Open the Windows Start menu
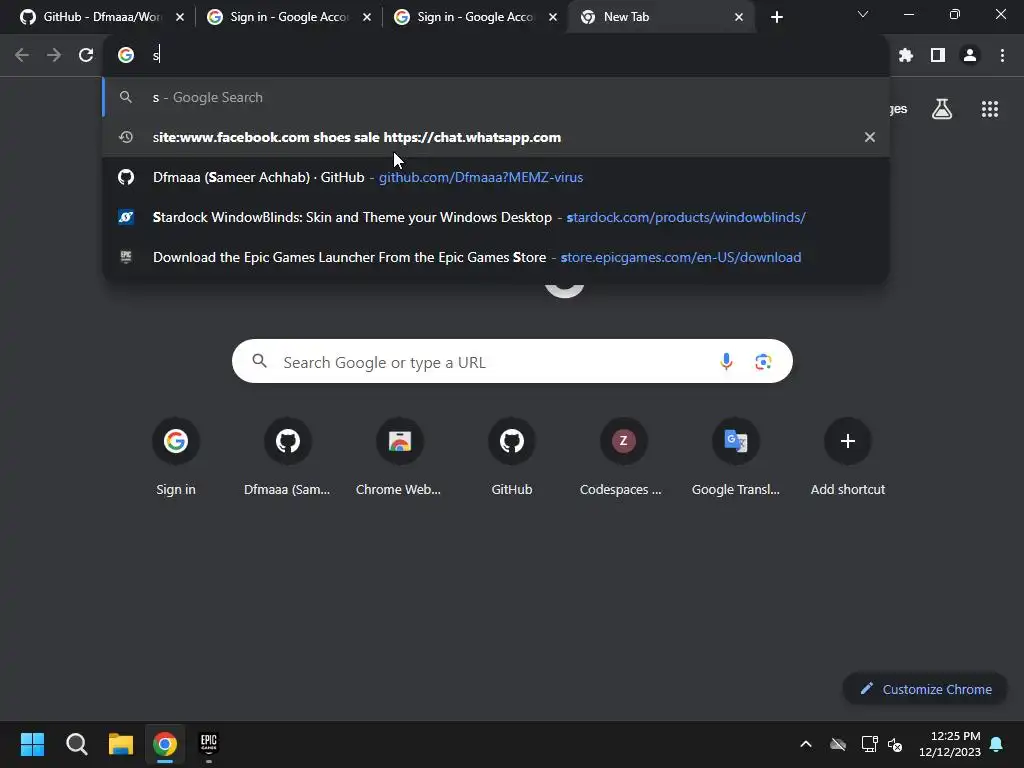Viewport: 1024px width, 768px height. (x=32, y=744)
